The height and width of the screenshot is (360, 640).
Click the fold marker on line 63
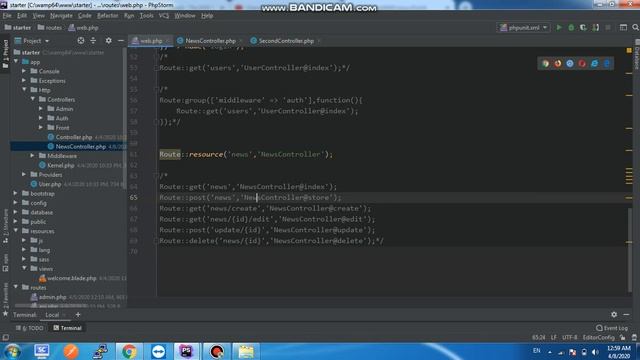[156, 176]
